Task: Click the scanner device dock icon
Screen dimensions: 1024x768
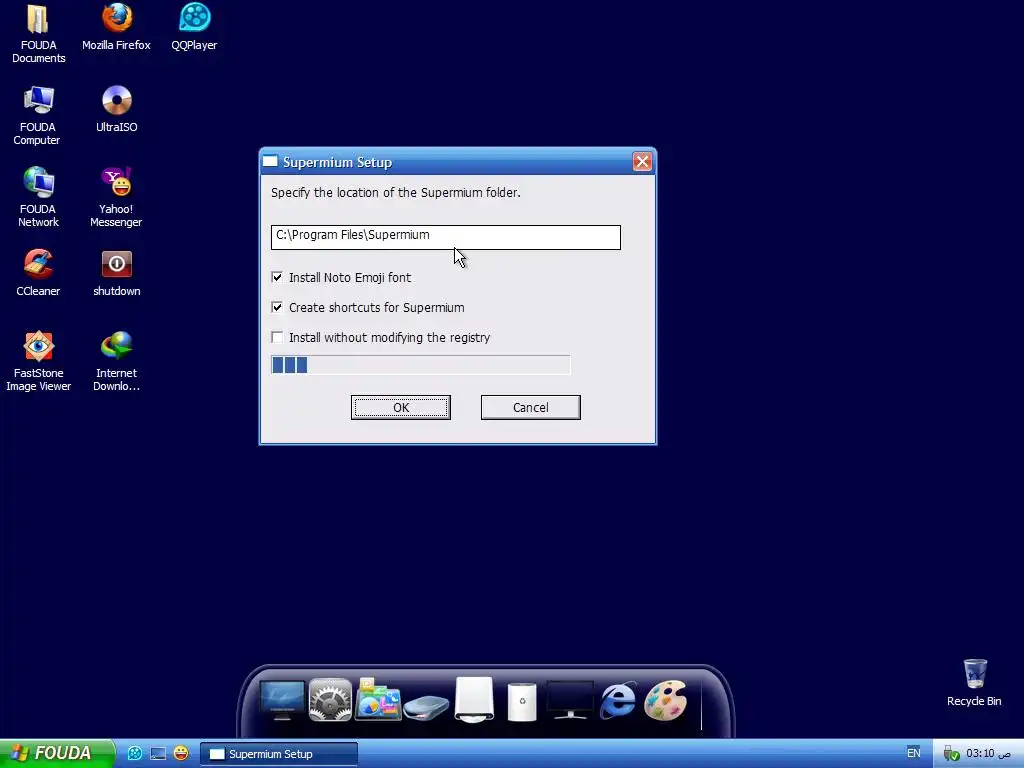Action: pos(426,707)
